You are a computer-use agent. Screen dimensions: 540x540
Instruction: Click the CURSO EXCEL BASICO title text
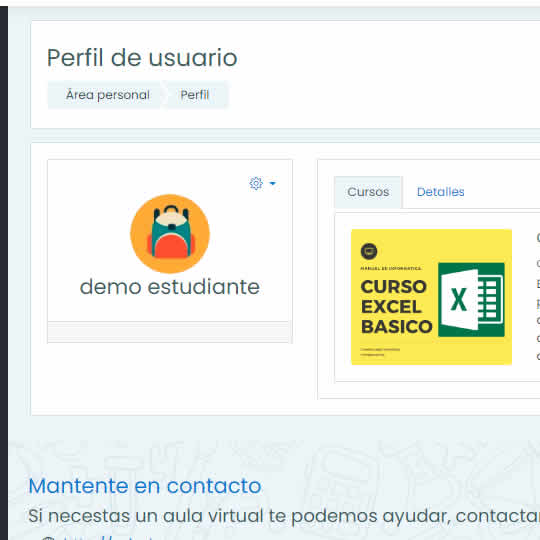point(396,307)
